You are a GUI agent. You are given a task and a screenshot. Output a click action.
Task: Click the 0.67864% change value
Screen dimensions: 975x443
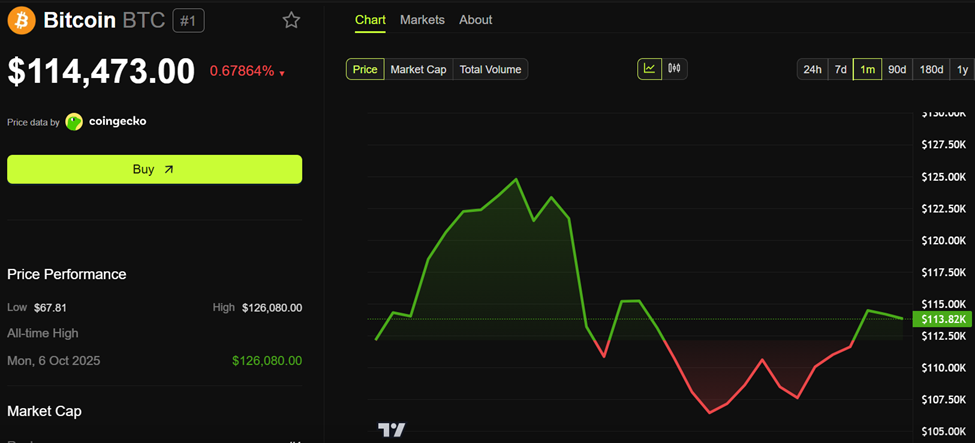point(242,71)
